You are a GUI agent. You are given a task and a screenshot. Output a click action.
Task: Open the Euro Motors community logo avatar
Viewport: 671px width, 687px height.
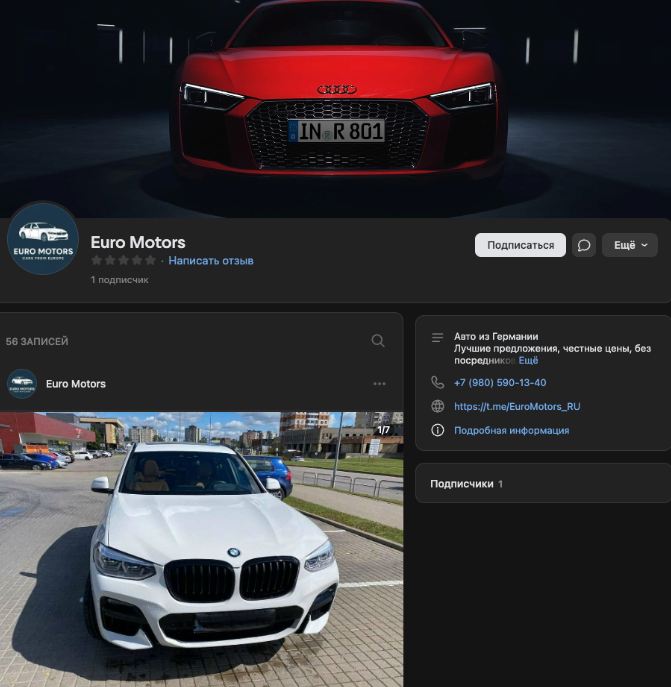(43, 239)
